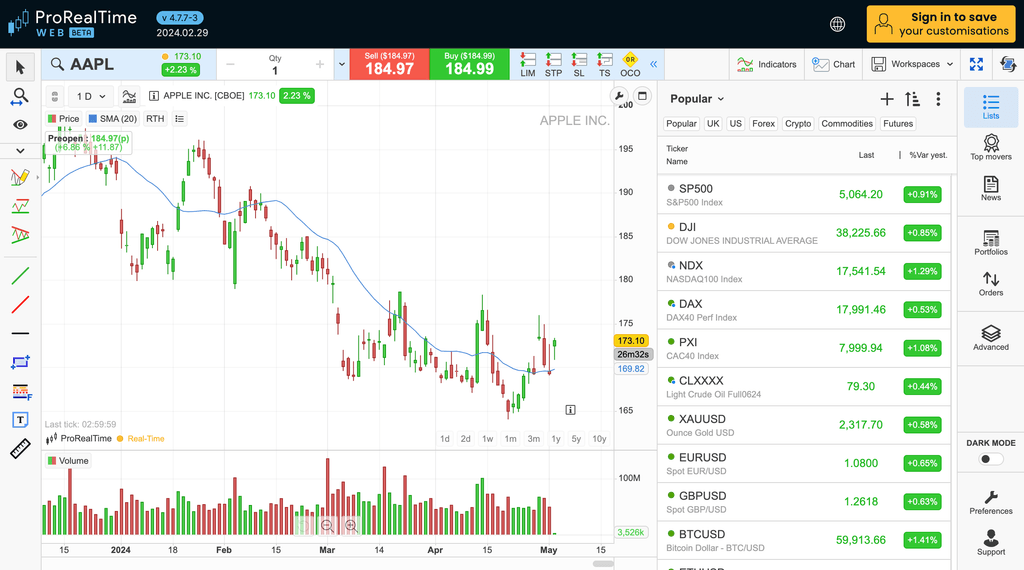The image size is (1024, 570).
Task: Open the Popular list dropdown
Action: coord(697,99)
